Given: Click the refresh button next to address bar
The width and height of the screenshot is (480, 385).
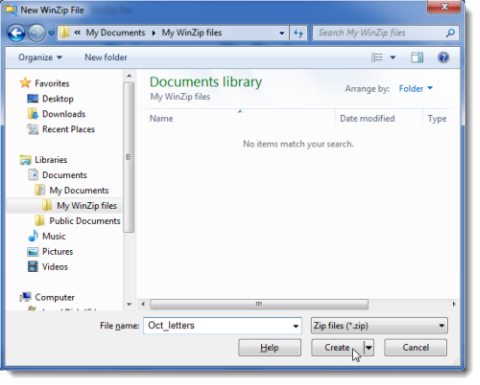Looking at the screenshot, I should (x=298, y=33).
